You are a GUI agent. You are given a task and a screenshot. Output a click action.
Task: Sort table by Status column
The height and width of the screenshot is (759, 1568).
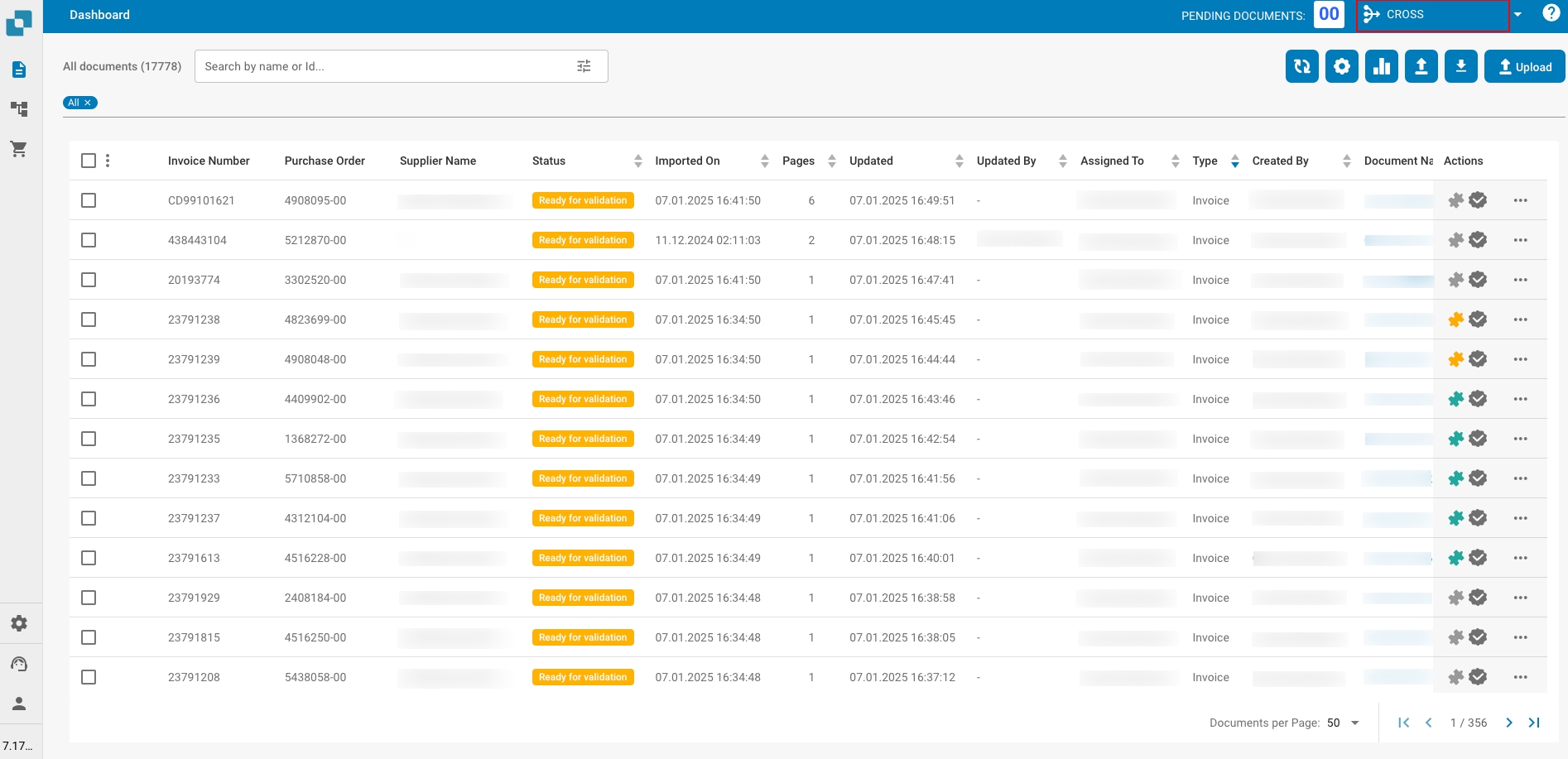pyautogui.click(x=637, y=161)
